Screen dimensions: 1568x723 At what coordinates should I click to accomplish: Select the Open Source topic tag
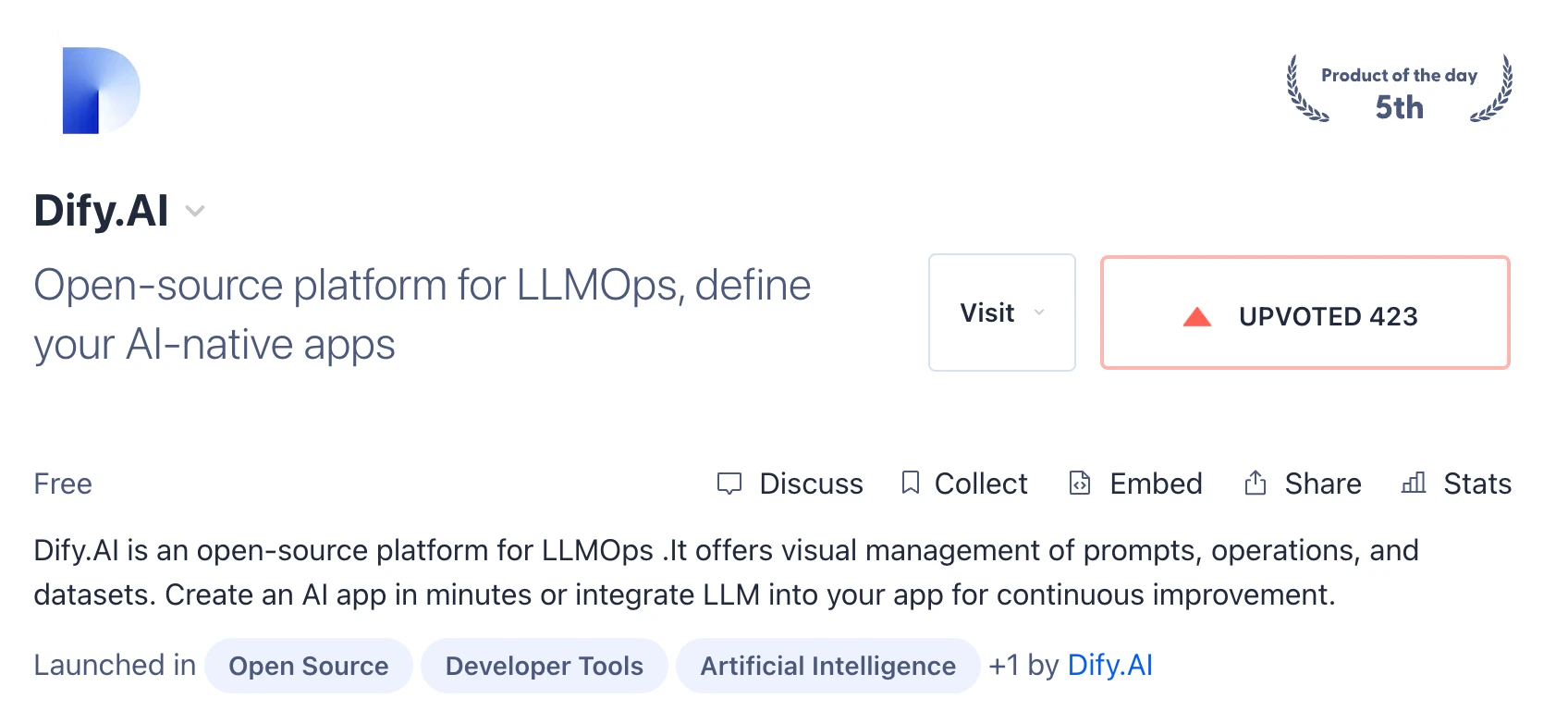[x=309, y=666]
